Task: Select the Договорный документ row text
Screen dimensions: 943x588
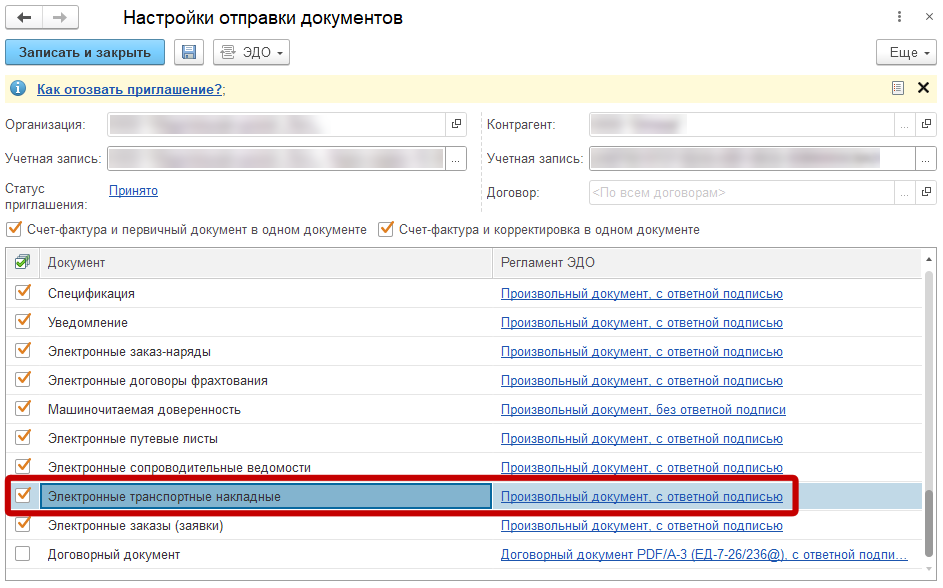Action: [x=114, y=555]
